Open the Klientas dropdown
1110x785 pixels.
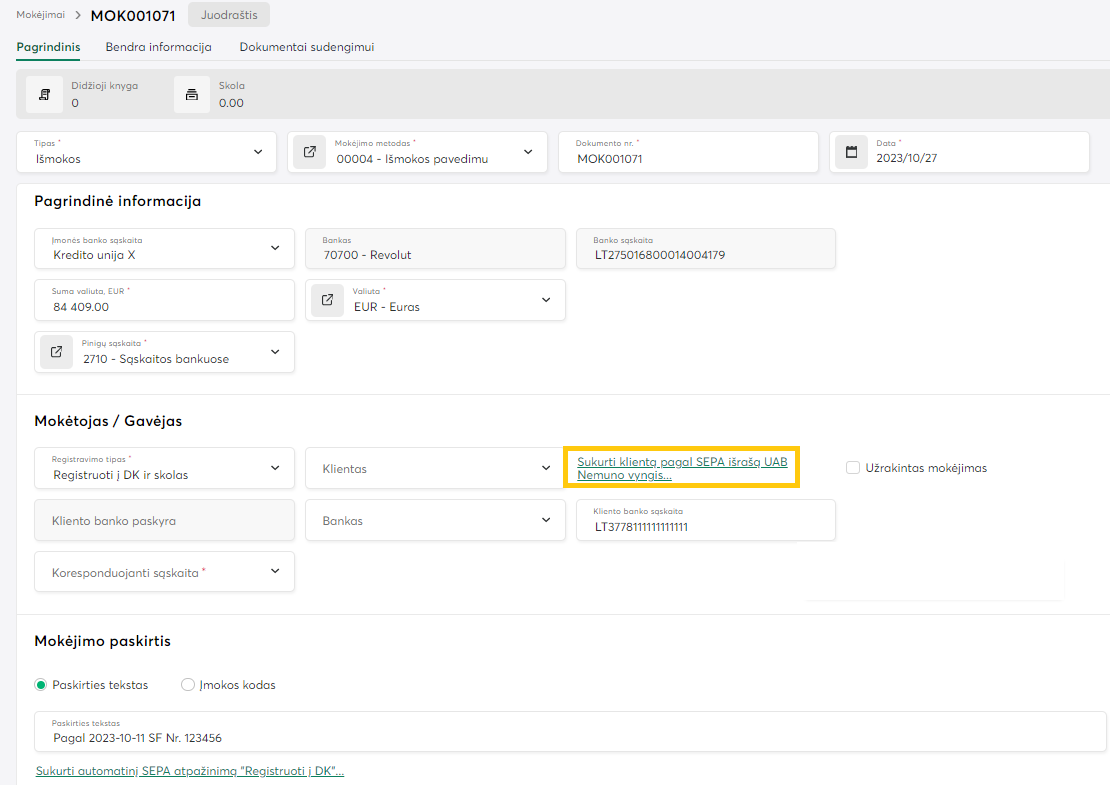tap(545, 468)
